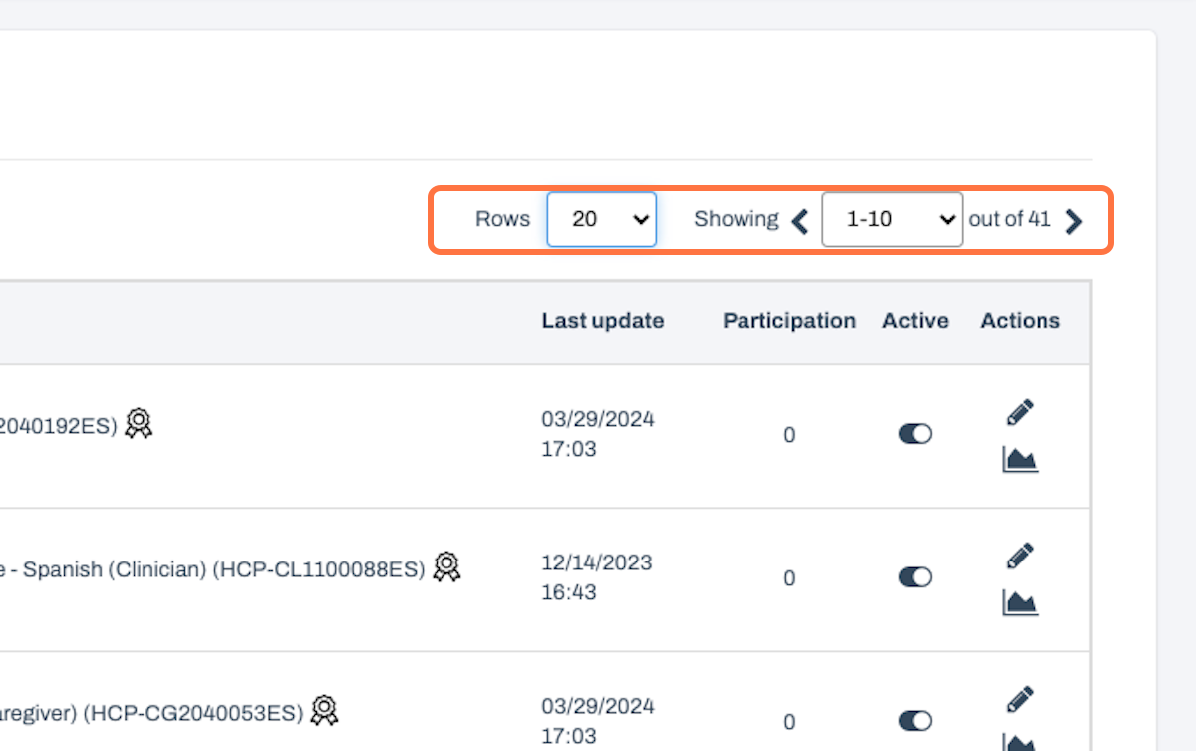Click the Active column header
Viewport: 1196px width, 751px height.
pyautogui.click(x=915, y=320)
